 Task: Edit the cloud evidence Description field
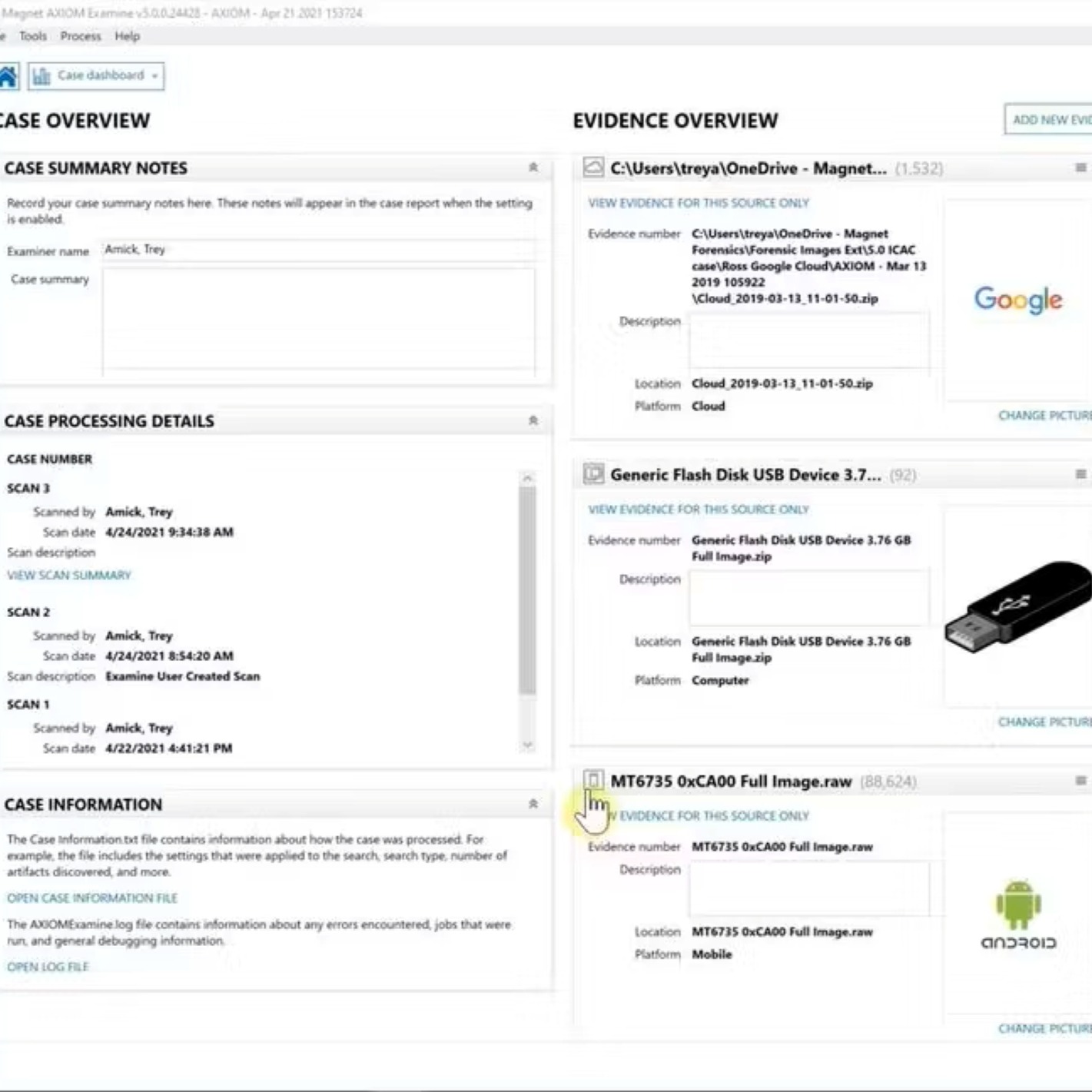pyautogui.click(x=809, y=340)
